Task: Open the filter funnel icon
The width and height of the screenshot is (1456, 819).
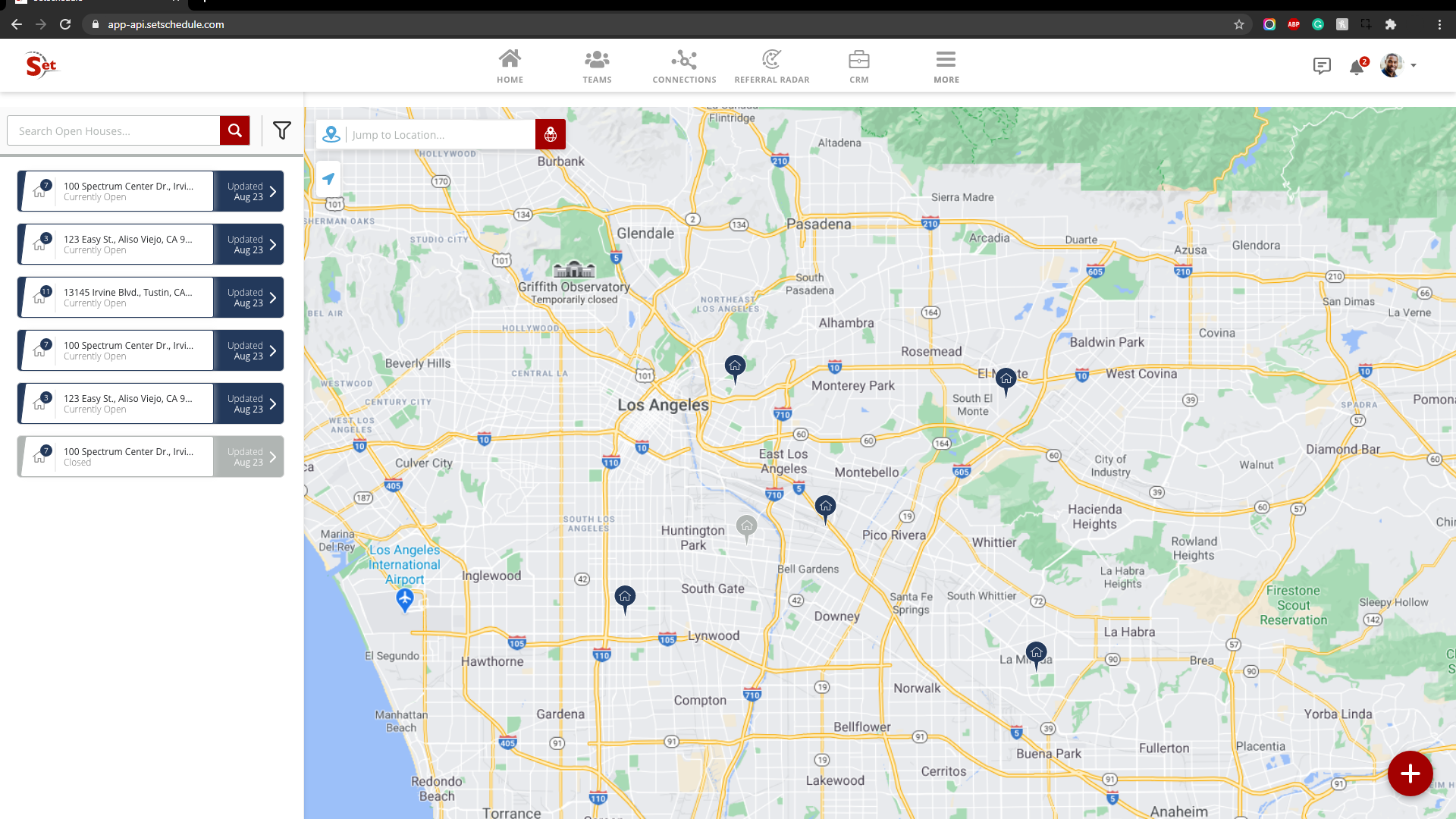Action: point(282,130)
